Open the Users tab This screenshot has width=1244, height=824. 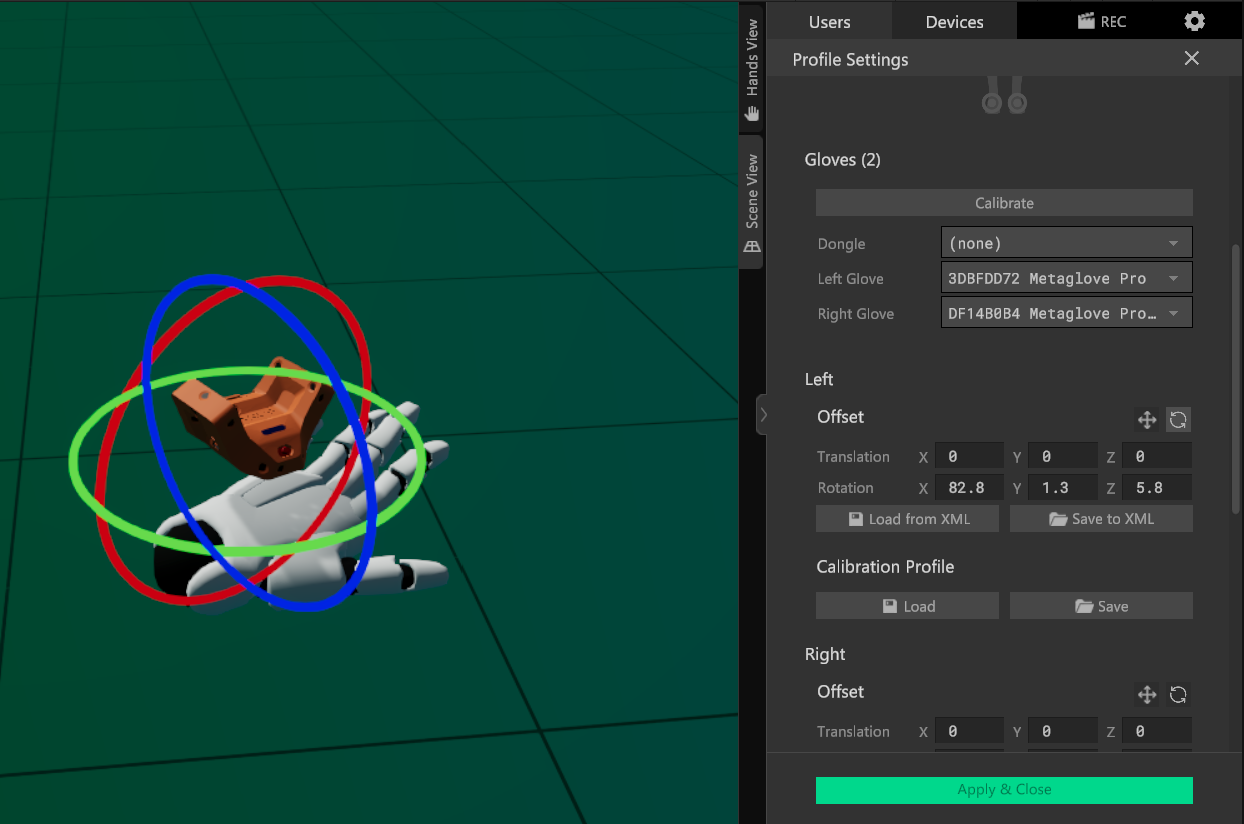tap(829, 21)
